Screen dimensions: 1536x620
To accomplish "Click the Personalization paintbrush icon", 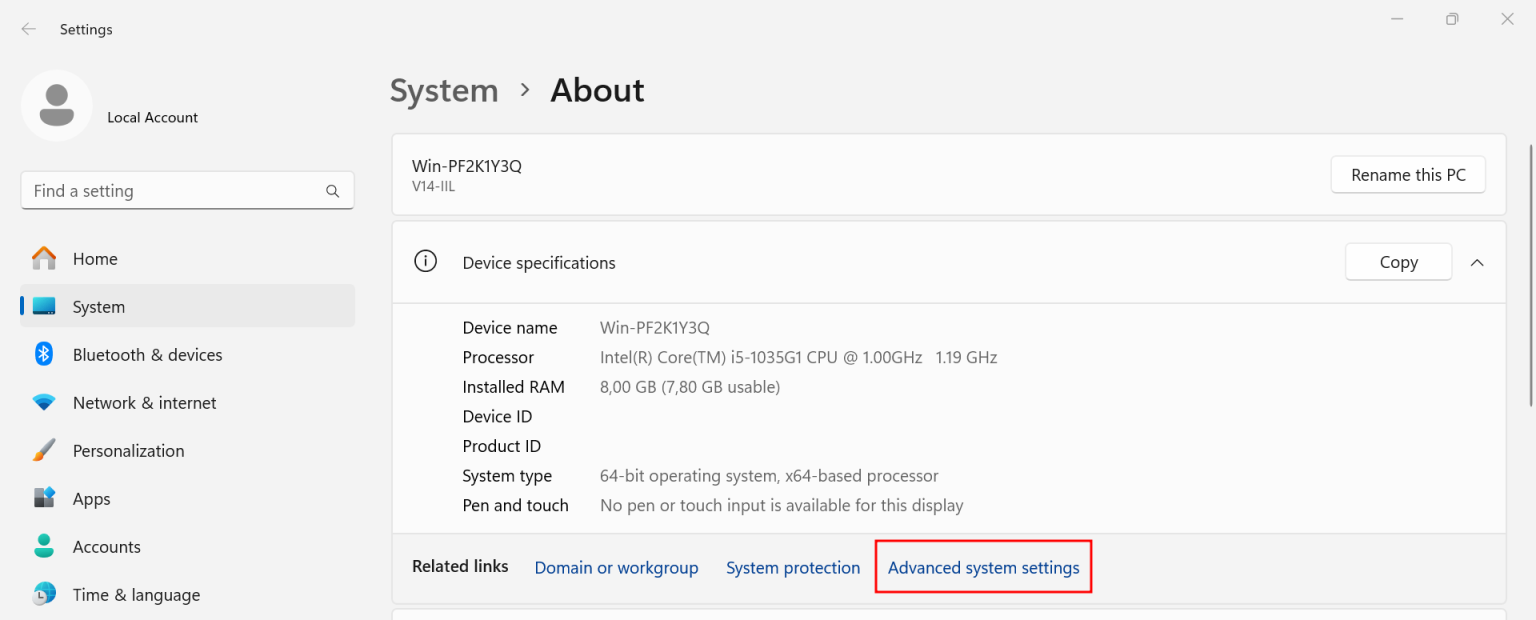I will pos(44,451).
